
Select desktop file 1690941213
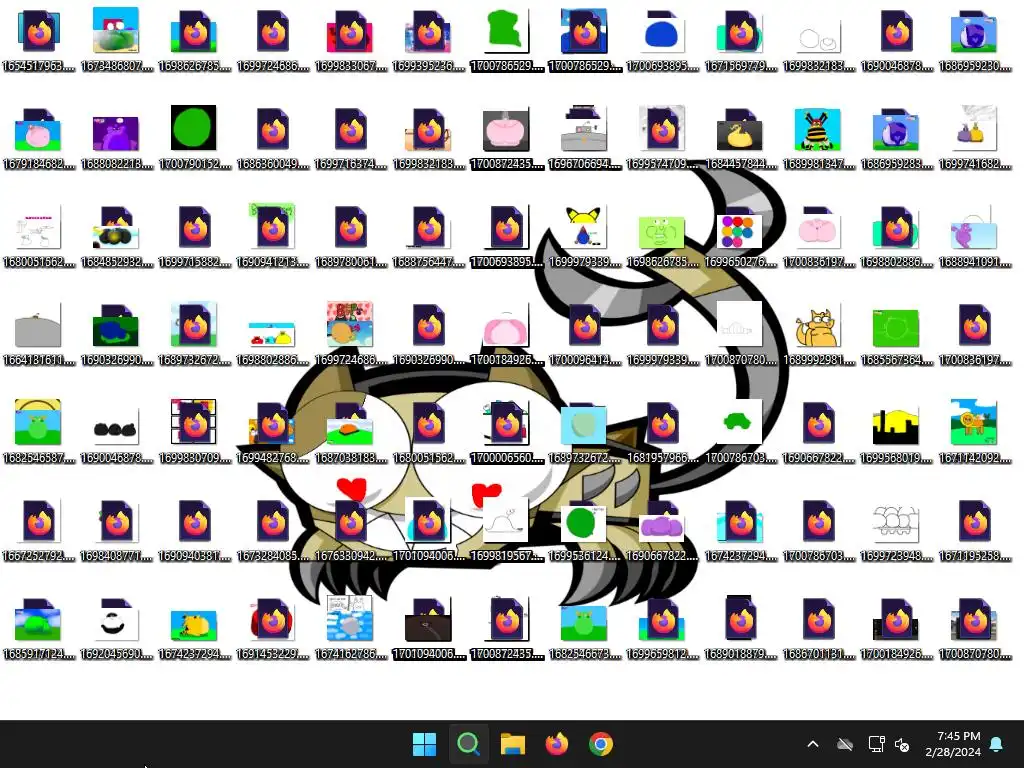click(272, 235)
